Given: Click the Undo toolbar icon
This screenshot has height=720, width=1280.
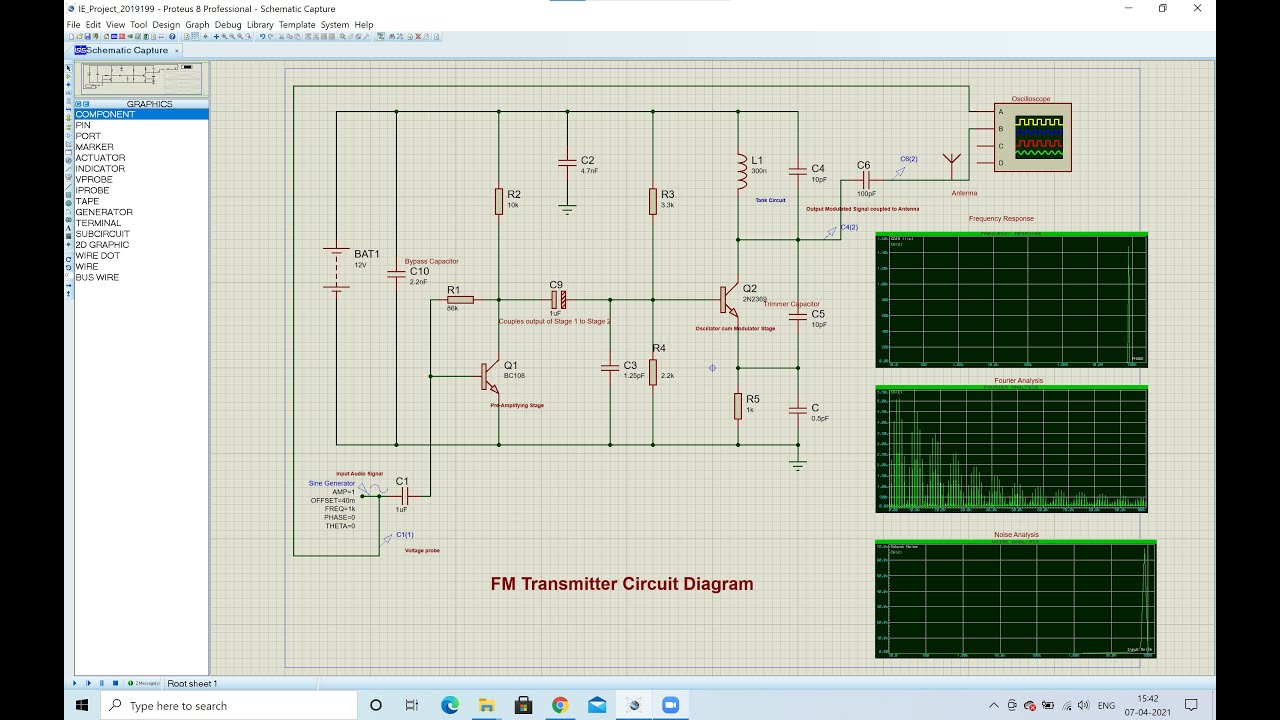Looking at the screenshot, I should tap(262, 37).
